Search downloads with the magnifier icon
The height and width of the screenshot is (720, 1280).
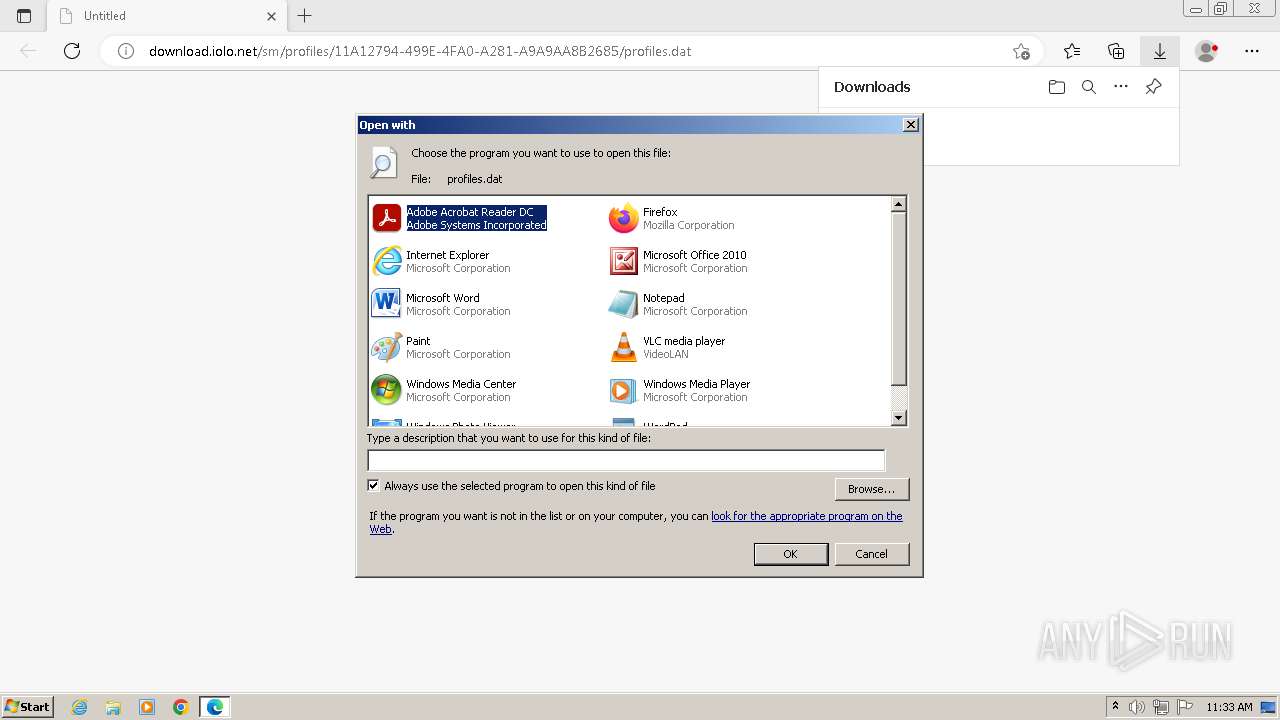click(x=1089, y=87)
